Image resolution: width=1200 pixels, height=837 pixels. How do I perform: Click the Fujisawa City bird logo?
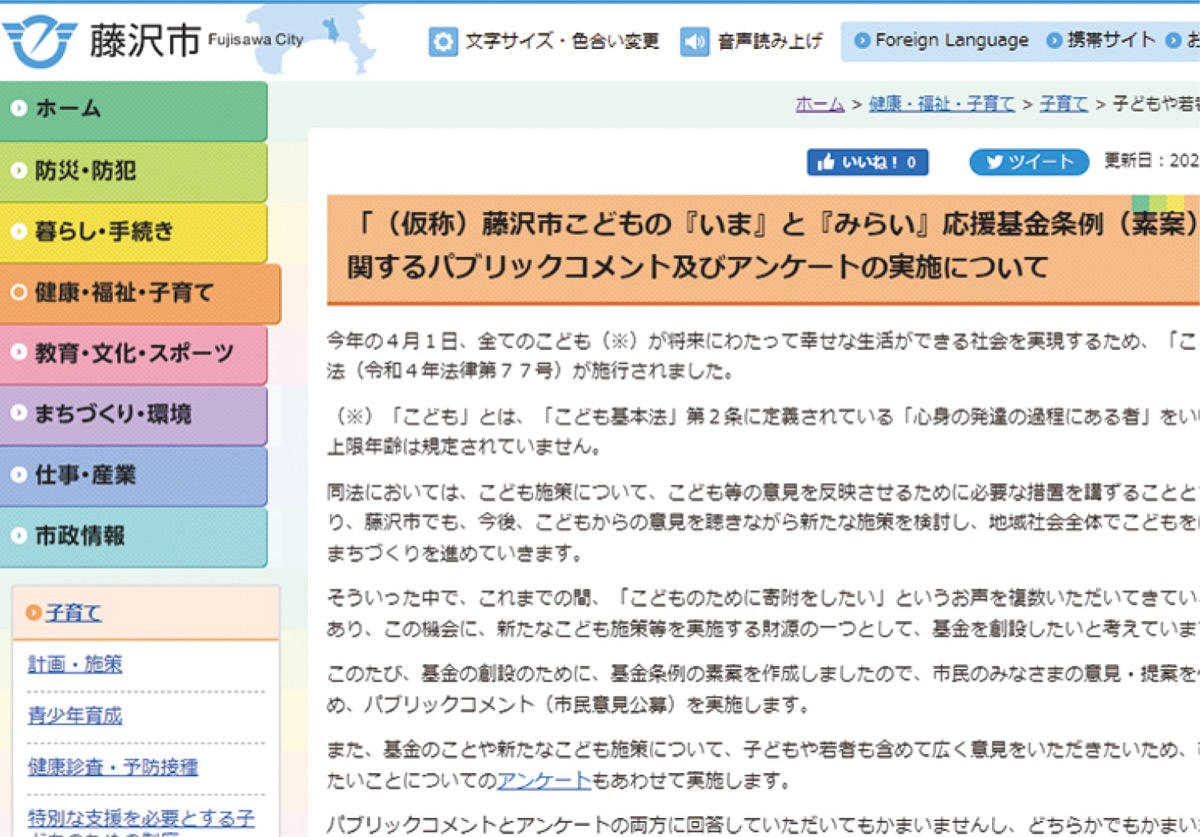tap(40, 40)
